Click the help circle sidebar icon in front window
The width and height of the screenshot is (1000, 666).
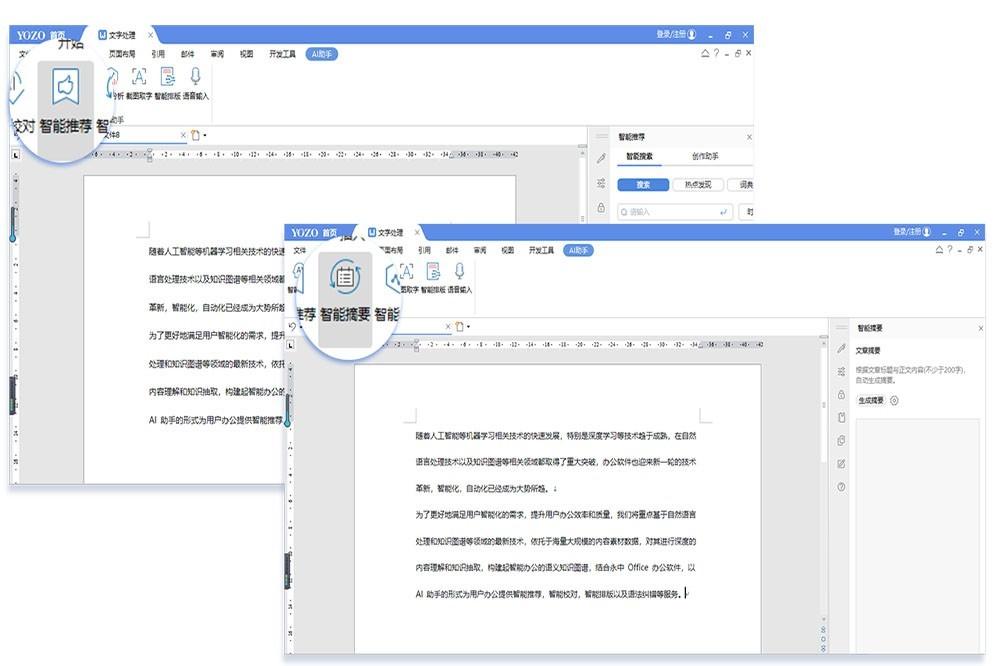(x=841, y=487)
